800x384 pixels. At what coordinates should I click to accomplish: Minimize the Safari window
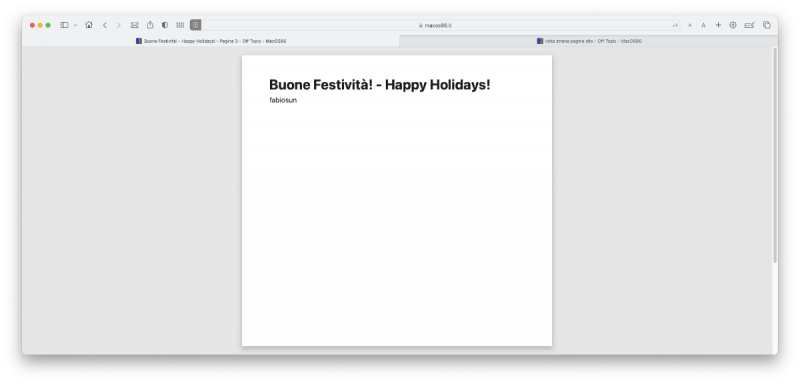(x=40, y=25)
